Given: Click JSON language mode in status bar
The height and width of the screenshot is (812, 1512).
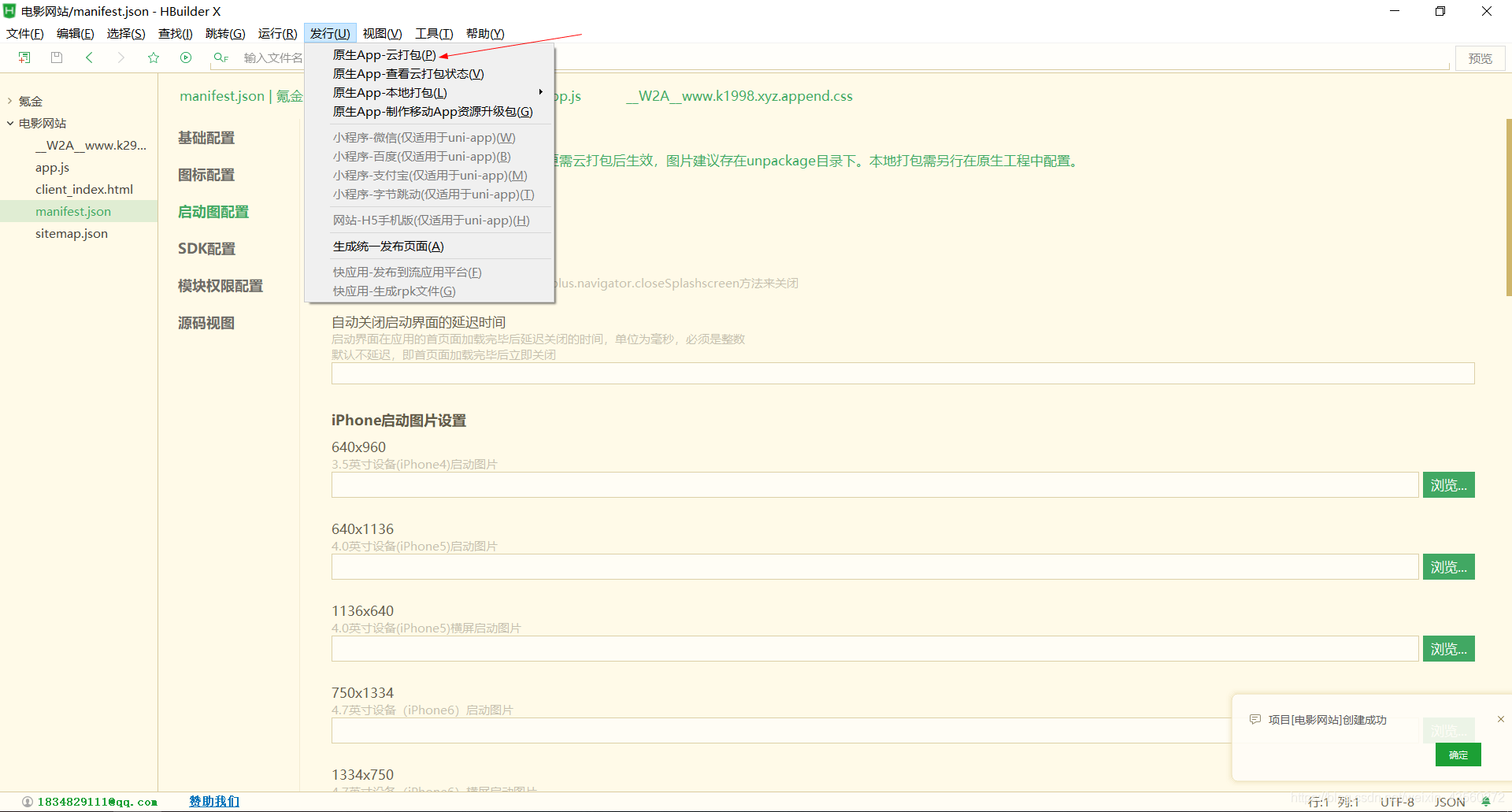Looking at the screenshot, I should coord(1450,802).
